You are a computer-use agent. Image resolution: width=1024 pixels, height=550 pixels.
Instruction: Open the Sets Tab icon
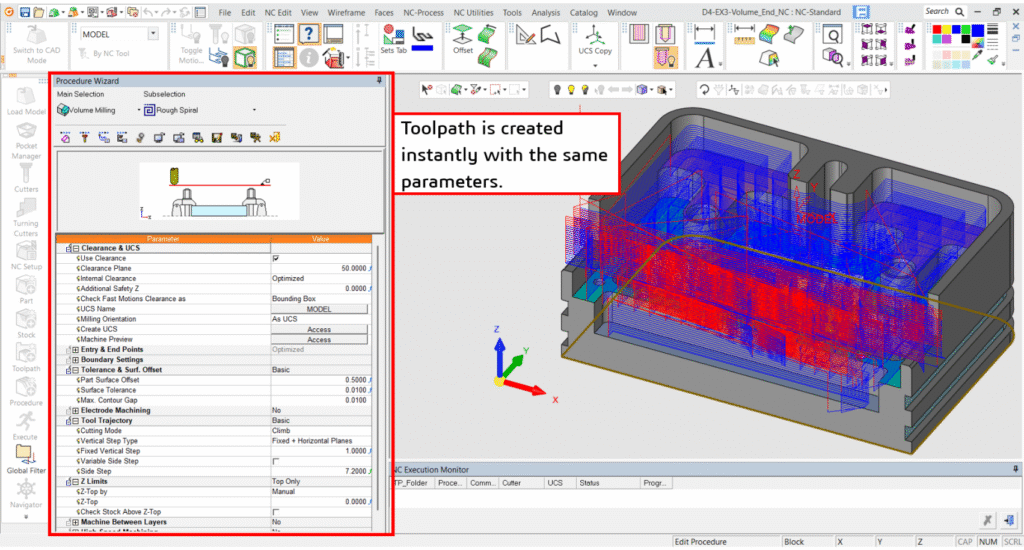coord(394,35)
